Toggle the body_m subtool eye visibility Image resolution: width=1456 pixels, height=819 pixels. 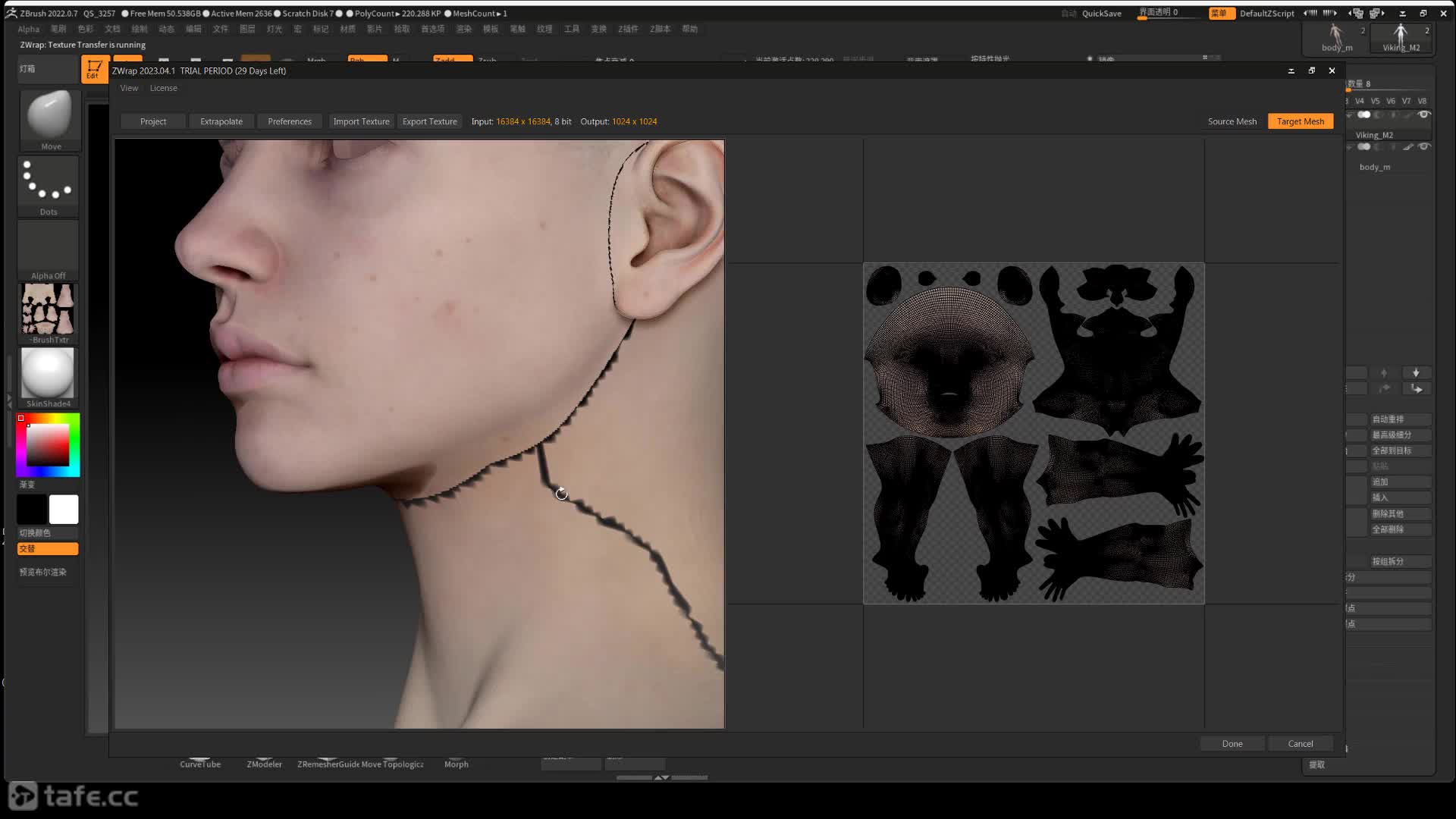[1424, 146]
